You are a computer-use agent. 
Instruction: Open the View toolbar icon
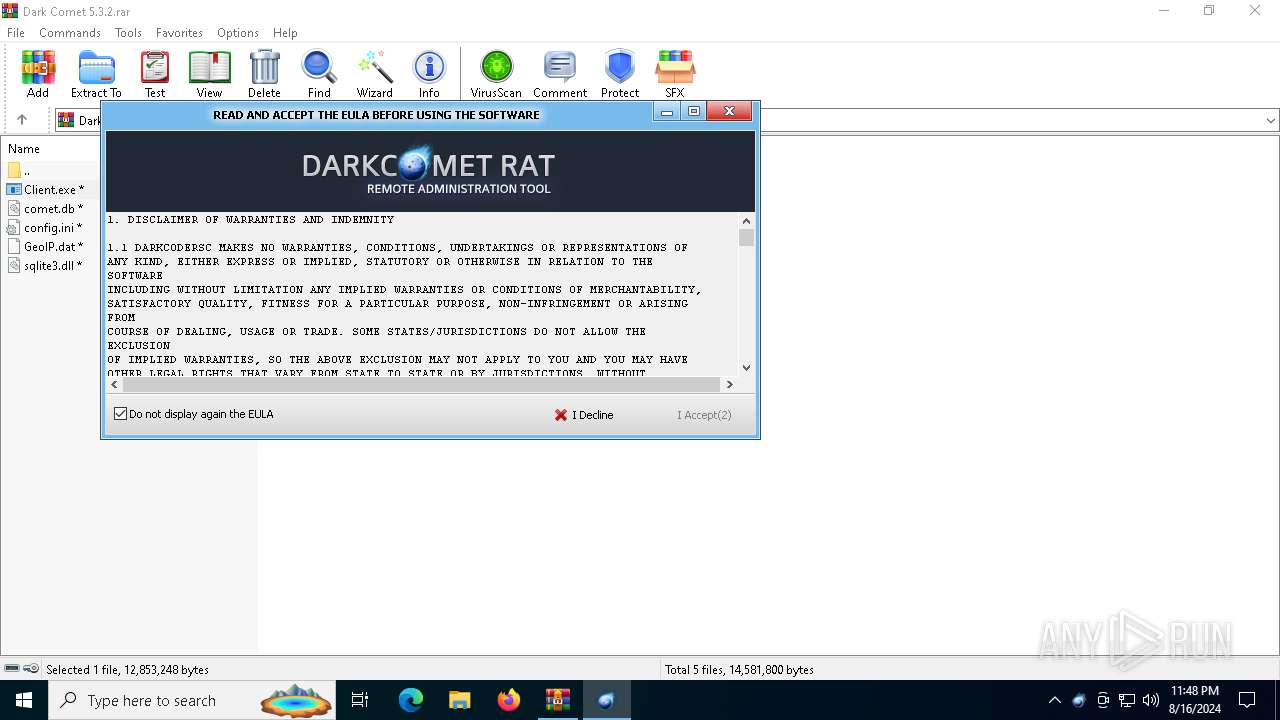(209, 74)
